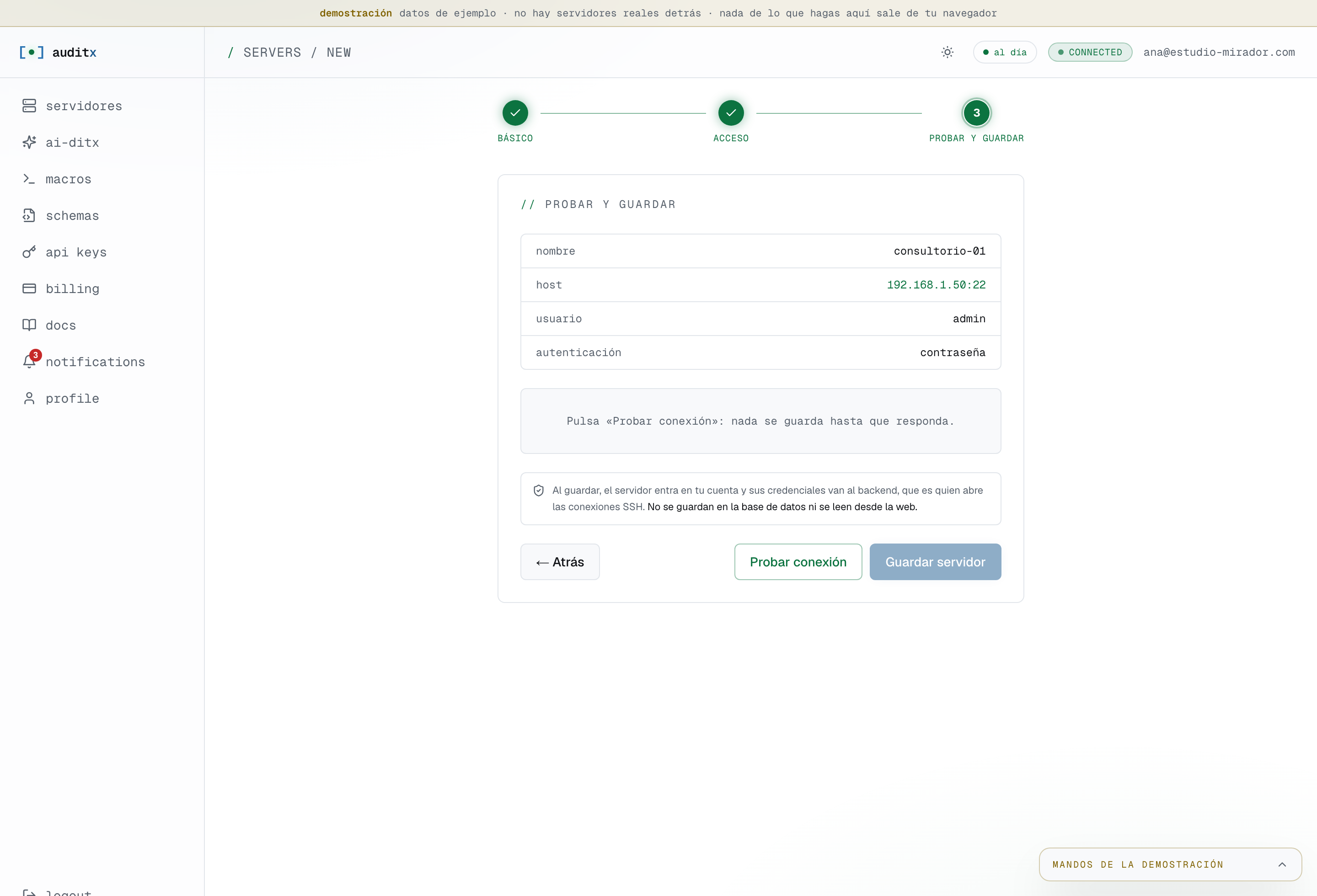1317x896 pixels.
Task: Click the 'Pulsa «Probar conexión»' hint box
Action: click(760, 421)
